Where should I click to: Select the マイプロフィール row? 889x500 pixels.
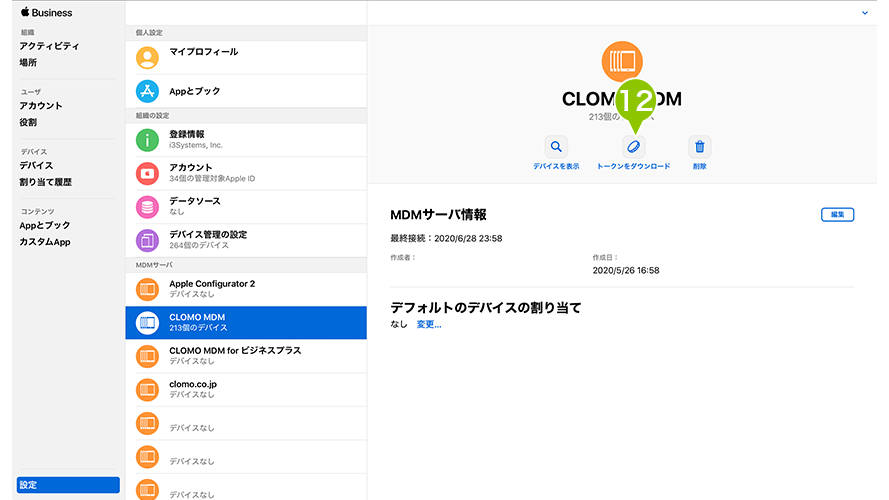(x=246, y=58)
